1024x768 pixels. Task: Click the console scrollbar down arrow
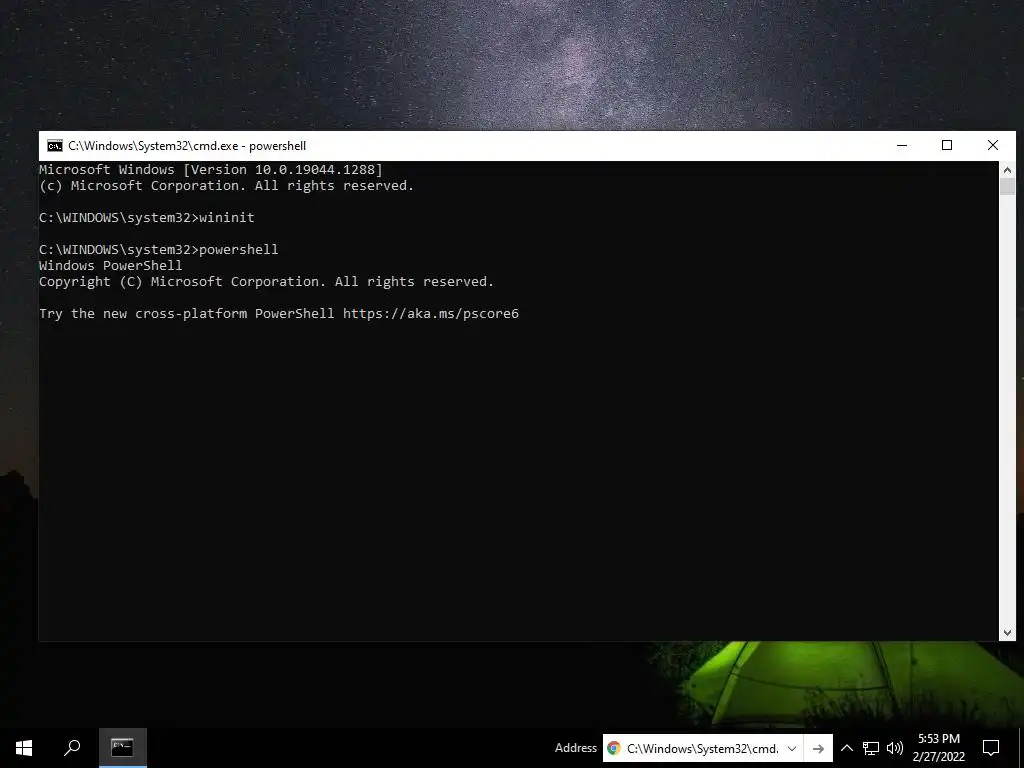pyautogui.click(x=1007, y=632)
